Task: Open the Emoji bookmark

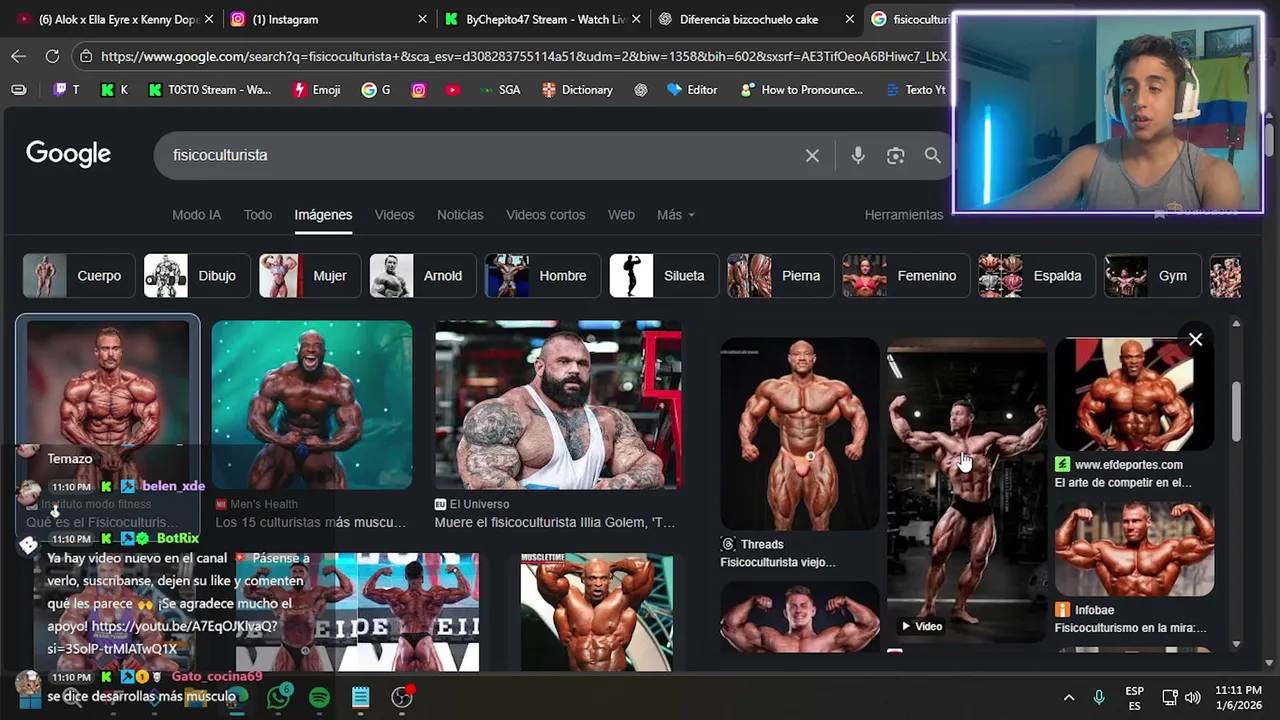Action: (x=316, y=89)
